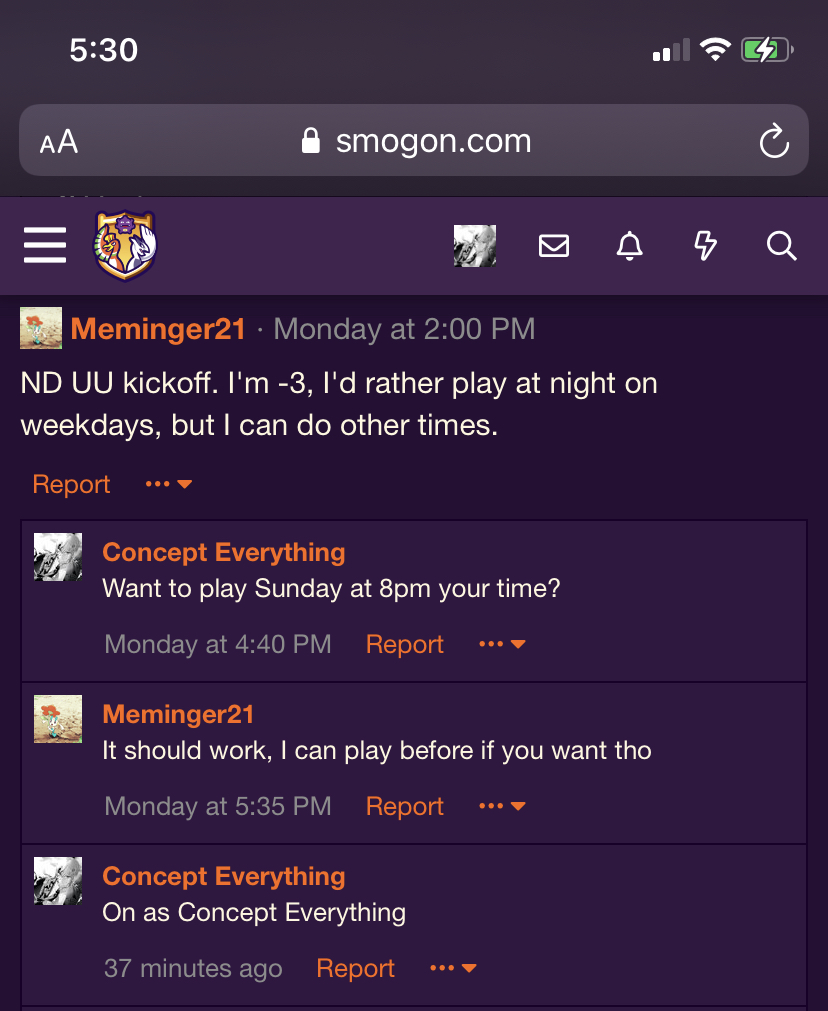This screenshot has width=828, height=1011.
Task: Report the 'On as Concept Everything' comment
Action: [x=355, y=968]
